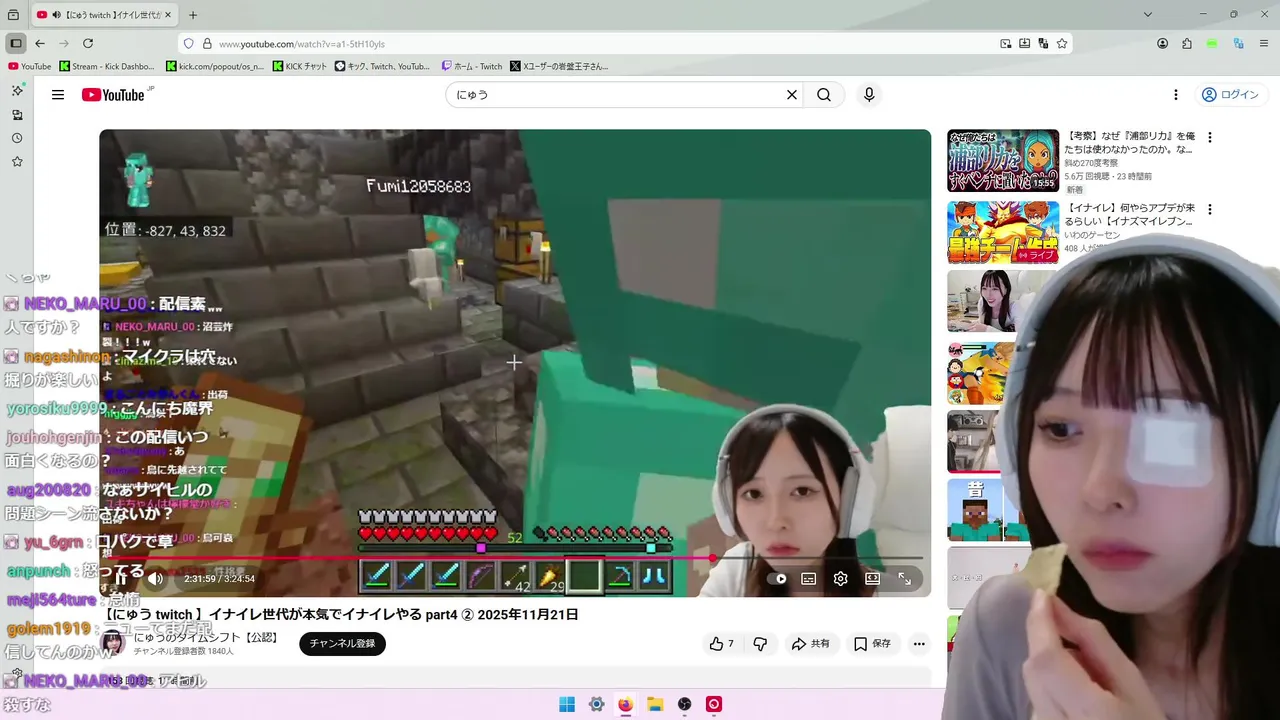Open options for the 浦部リカ video
The width and height of the screenshot is (1280, 720).
tap(1210, 138)
